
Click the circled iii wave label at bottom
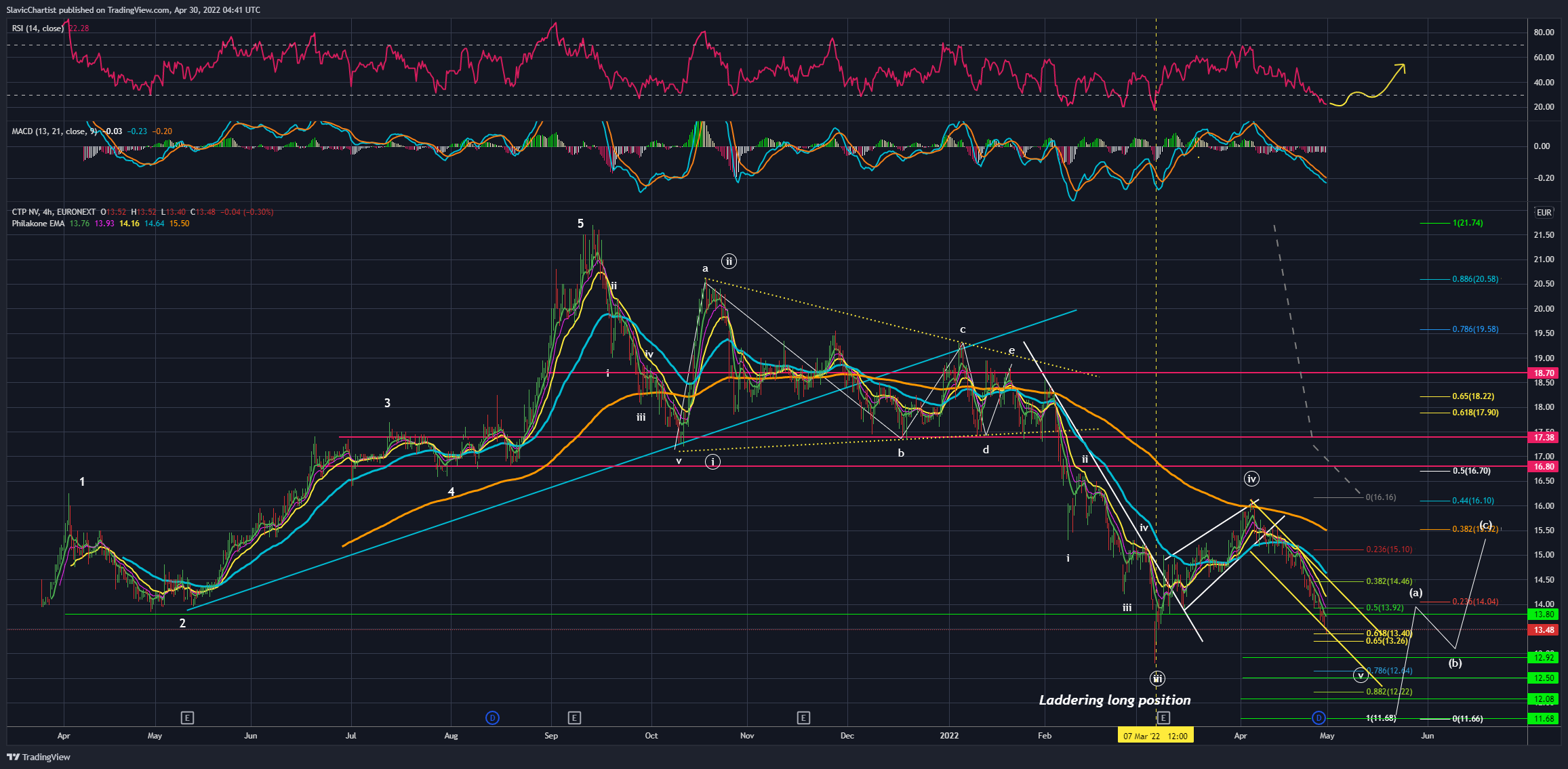click(x=1158, y=678)
